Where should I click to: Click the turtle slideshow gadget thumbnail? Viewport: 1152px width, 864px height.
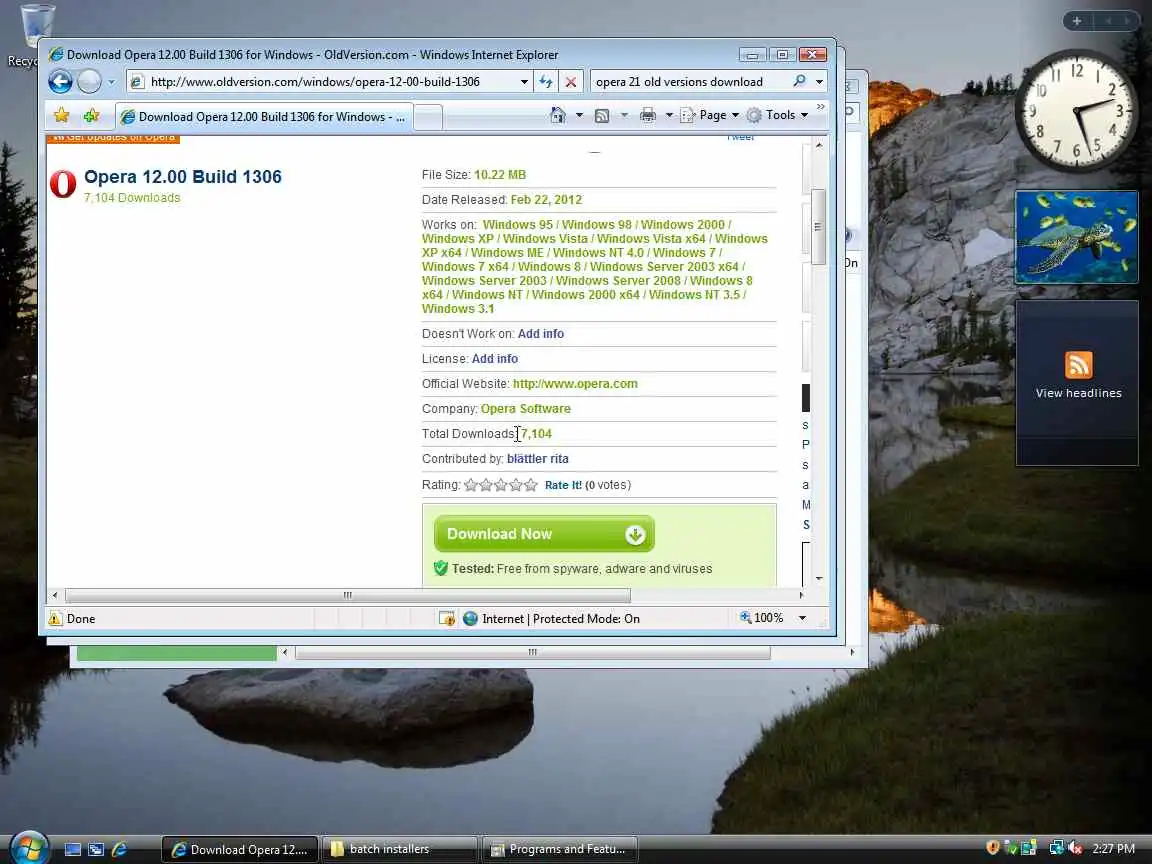1076,237
